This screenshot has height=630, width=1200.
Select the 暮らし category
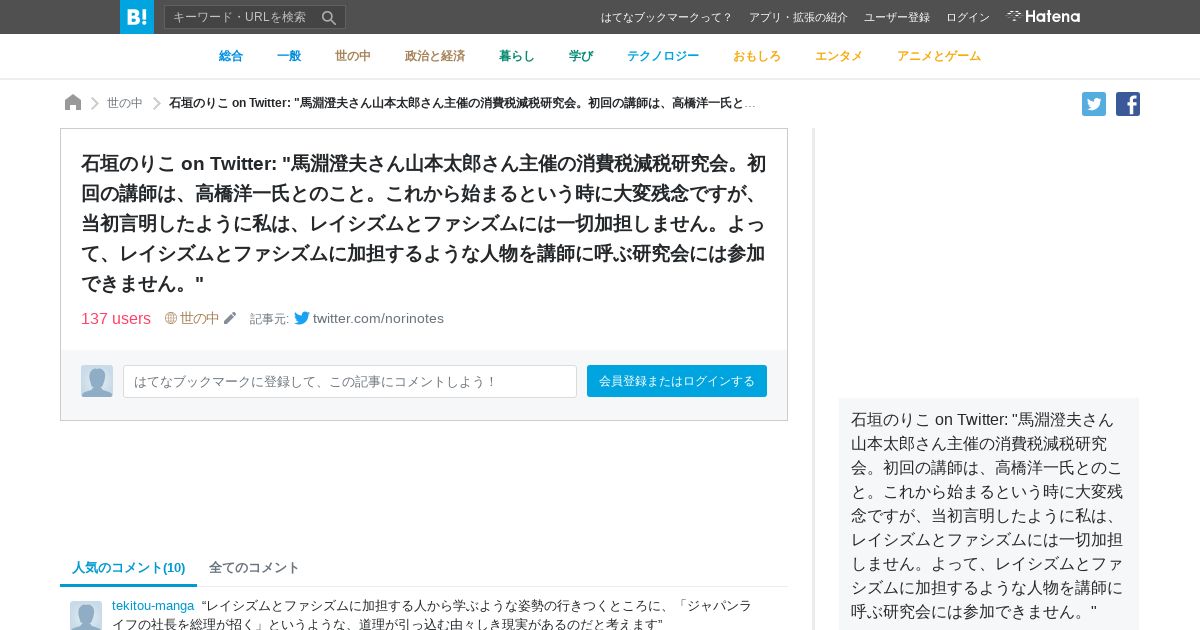click(517, 56)
